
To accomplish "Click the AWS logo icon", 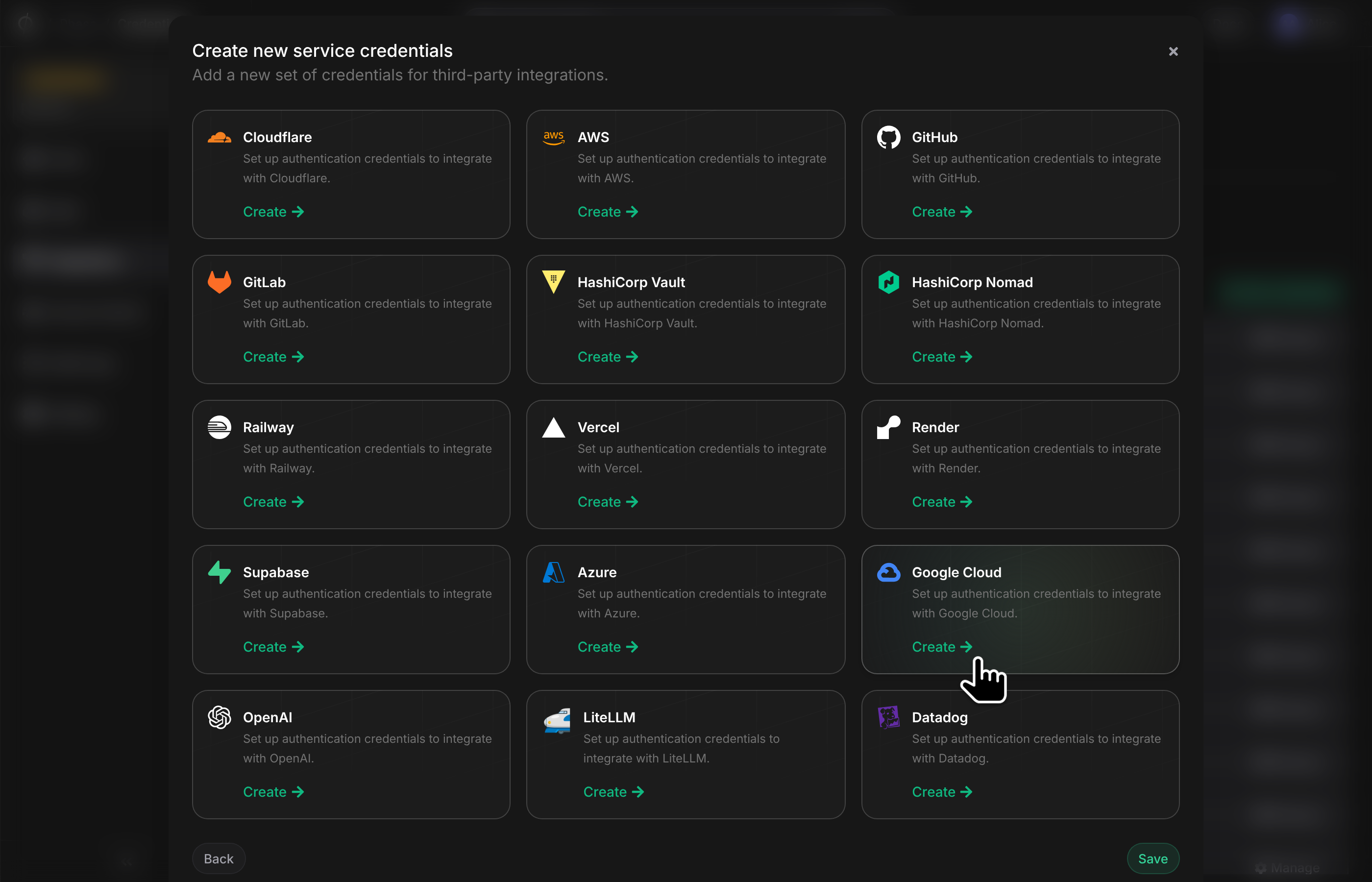I will [554, 138].
